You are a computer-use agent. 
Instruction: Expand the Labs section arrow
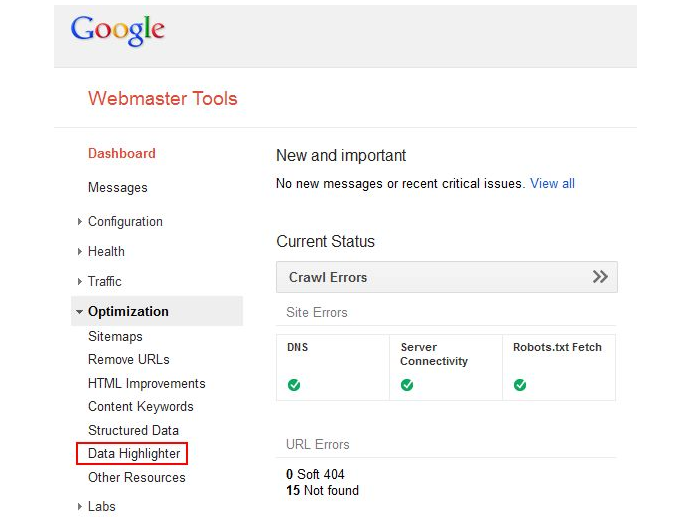(79, 506)
